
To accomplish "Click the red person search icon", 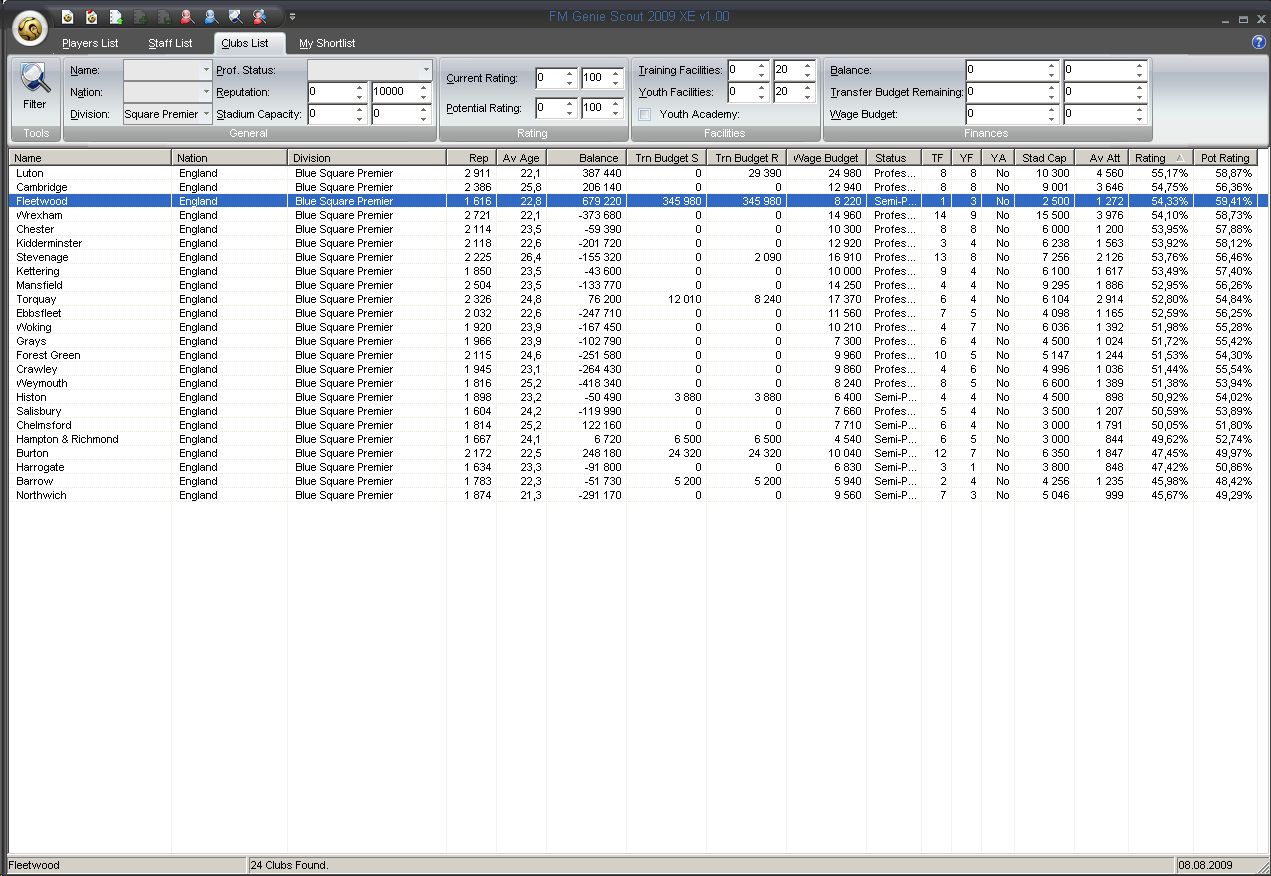I will [x=187, y=16].
